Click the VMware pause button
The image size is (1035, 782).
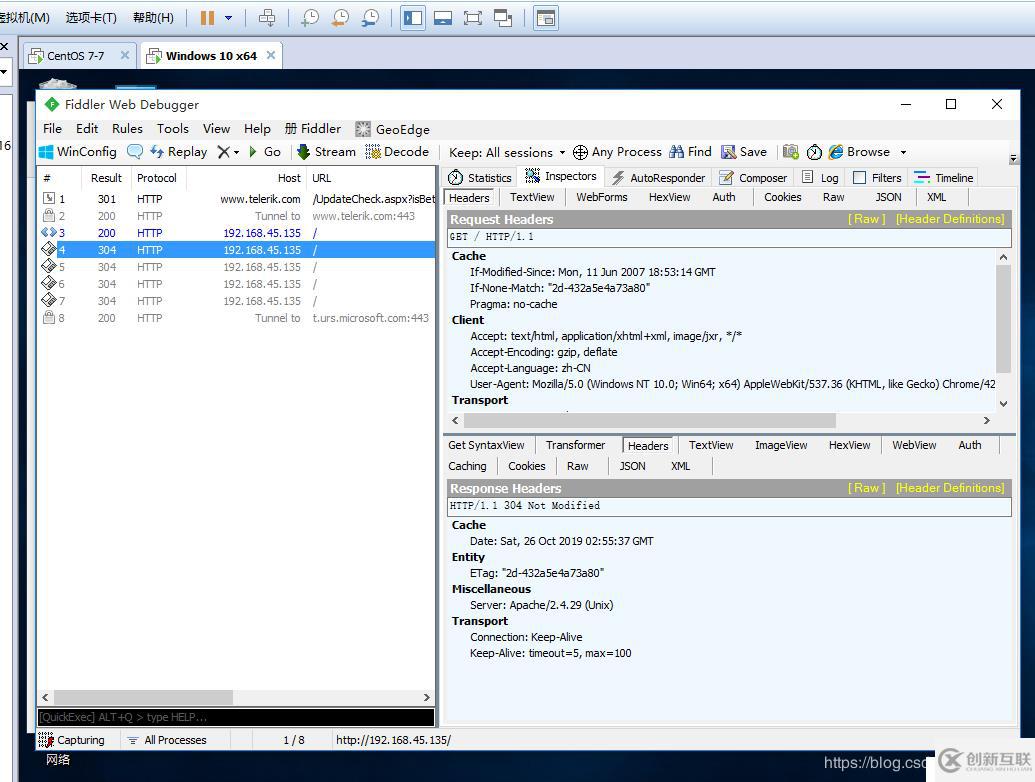pyautogui.click(x=207, y=18)
